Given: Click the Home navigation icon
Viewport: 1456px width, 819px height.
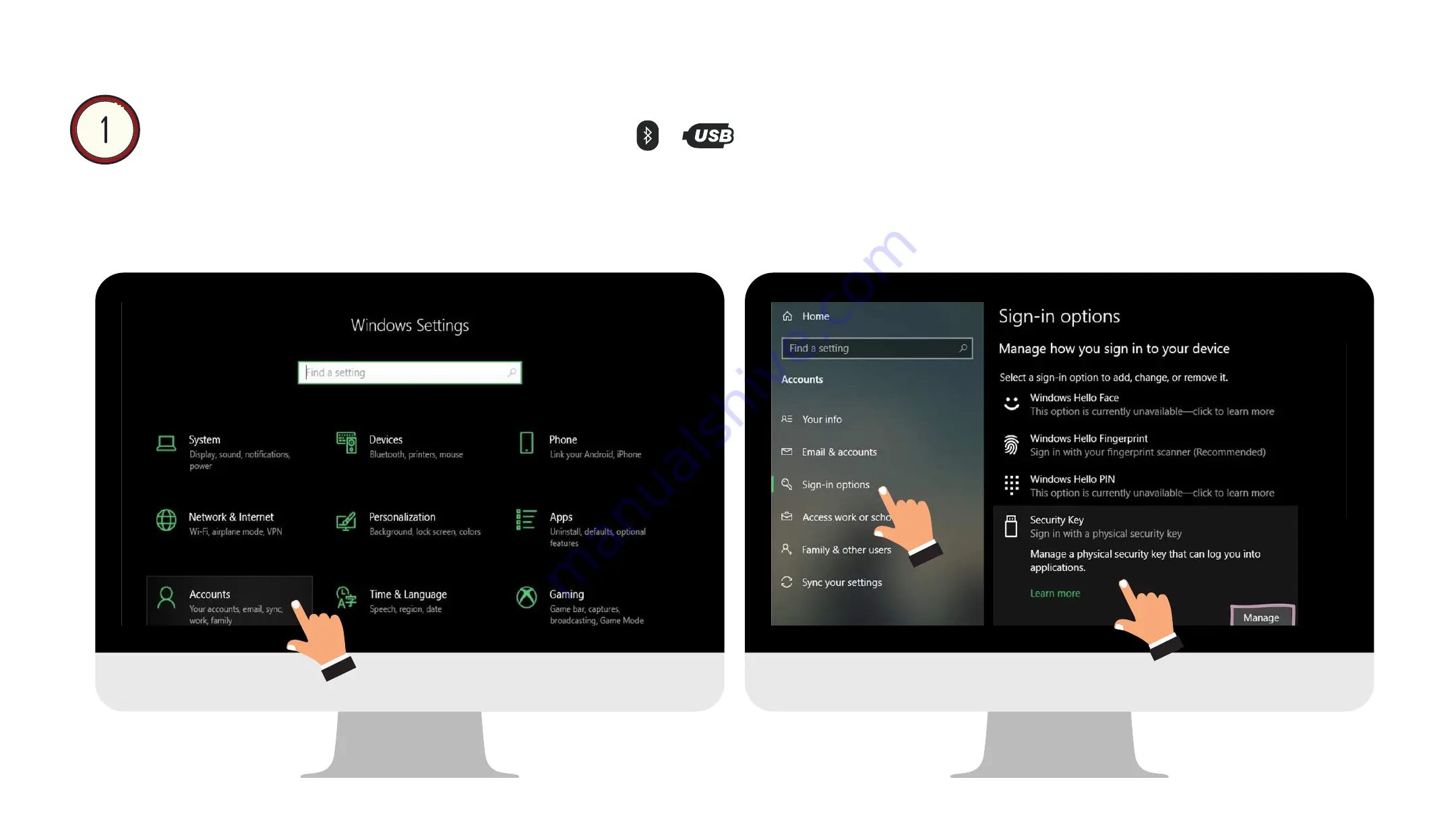Looking at the screenshot, I should pos(788,316).
